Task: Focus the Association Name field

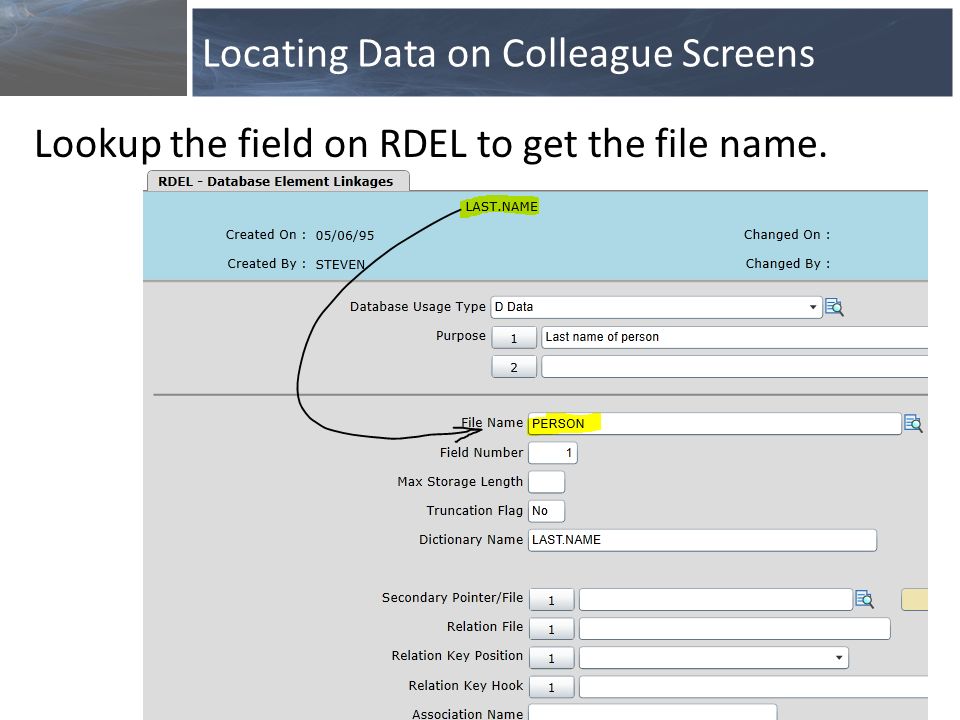Action: tap(653, 712)
